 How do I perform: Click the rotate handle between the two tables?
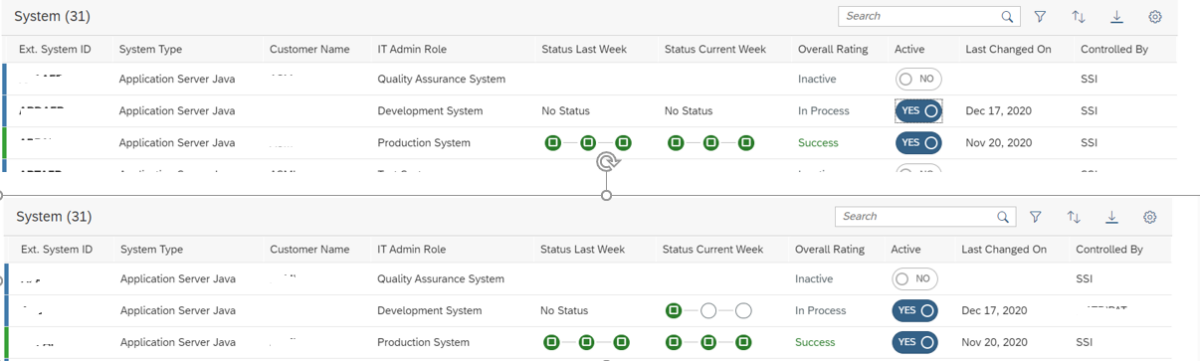point(606,163)
